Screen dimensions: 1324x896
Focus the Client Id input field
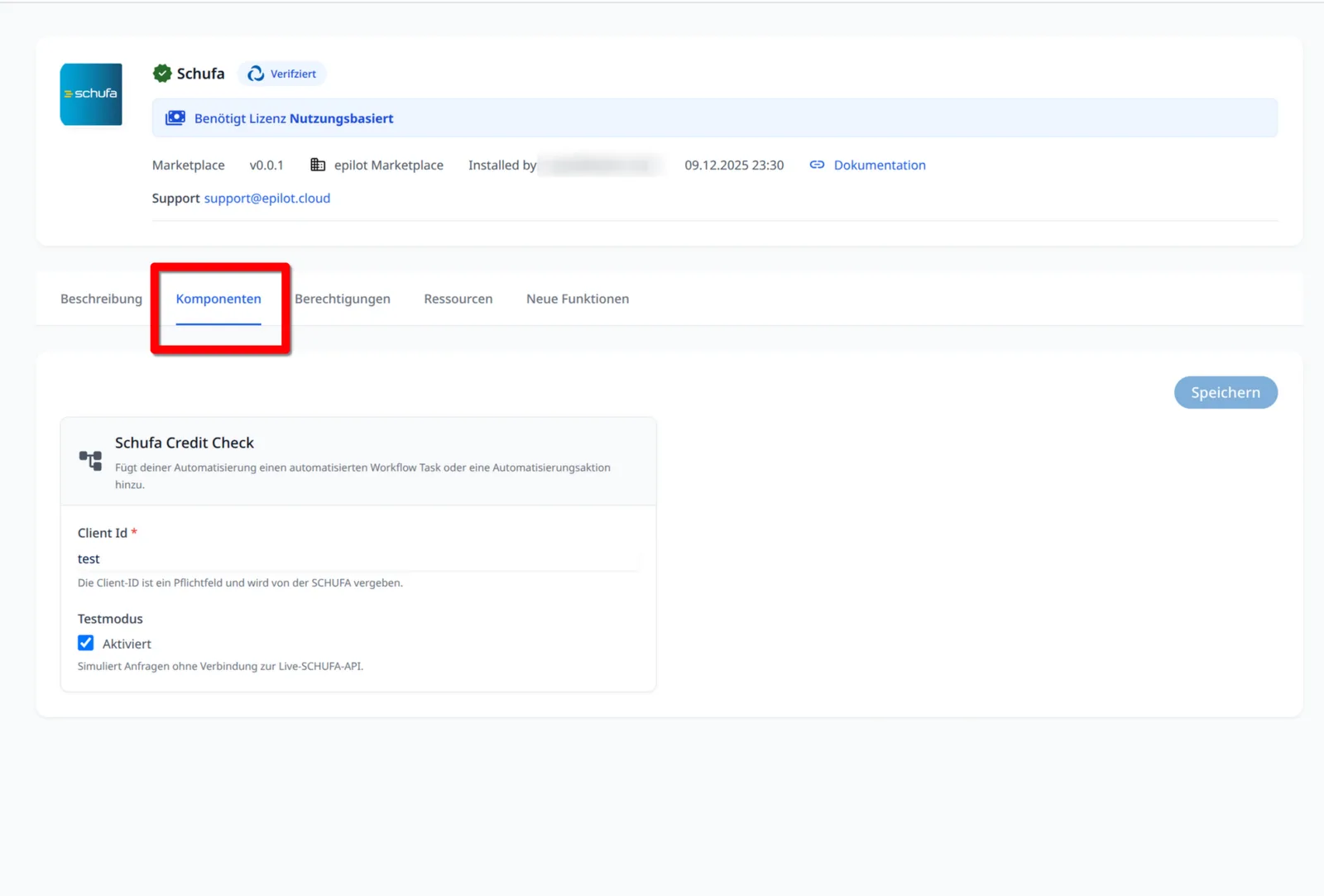click(358, 559)
